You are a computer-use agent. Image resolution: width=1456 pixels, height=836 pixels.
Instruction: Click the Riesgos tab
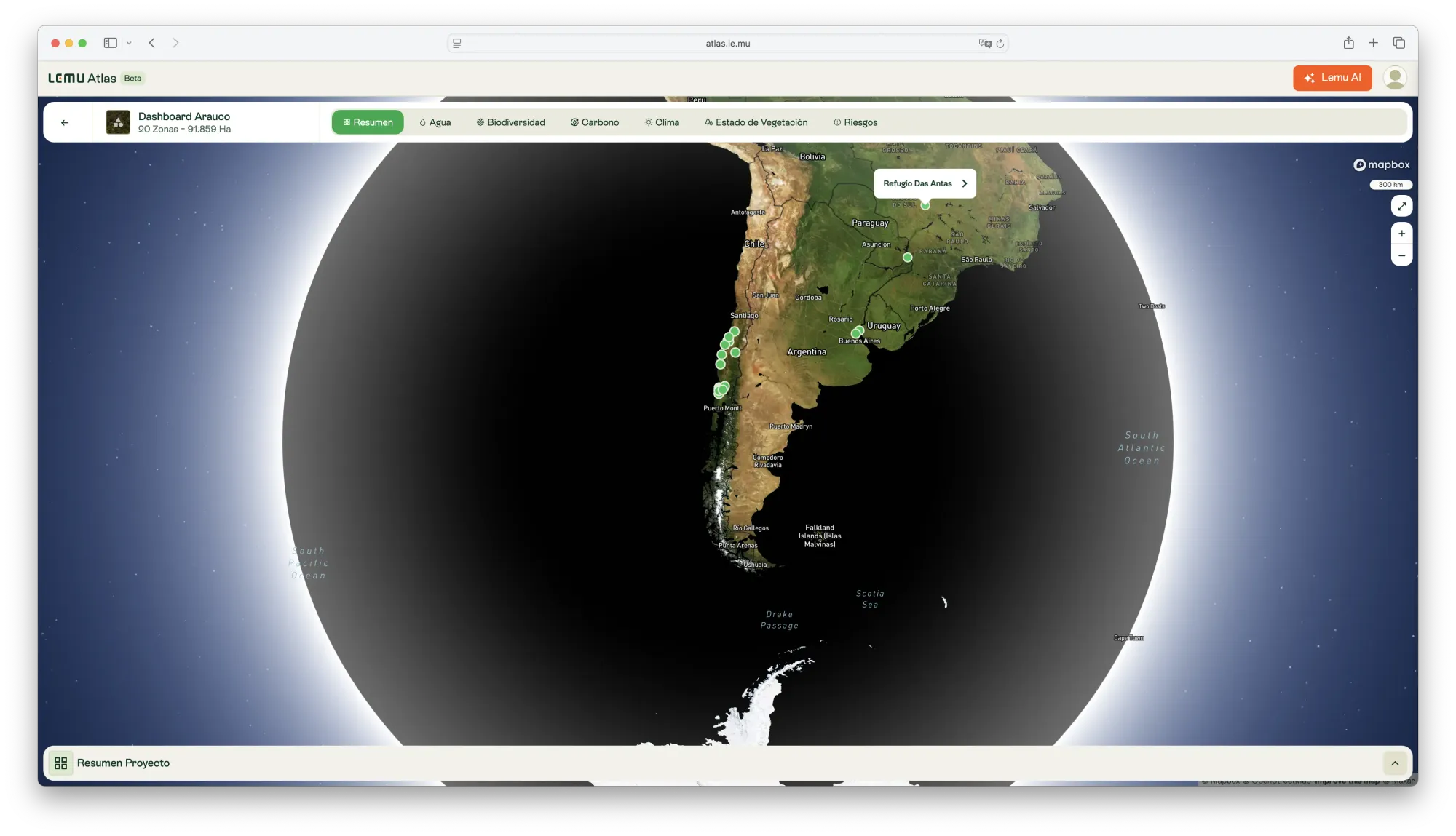855,122
